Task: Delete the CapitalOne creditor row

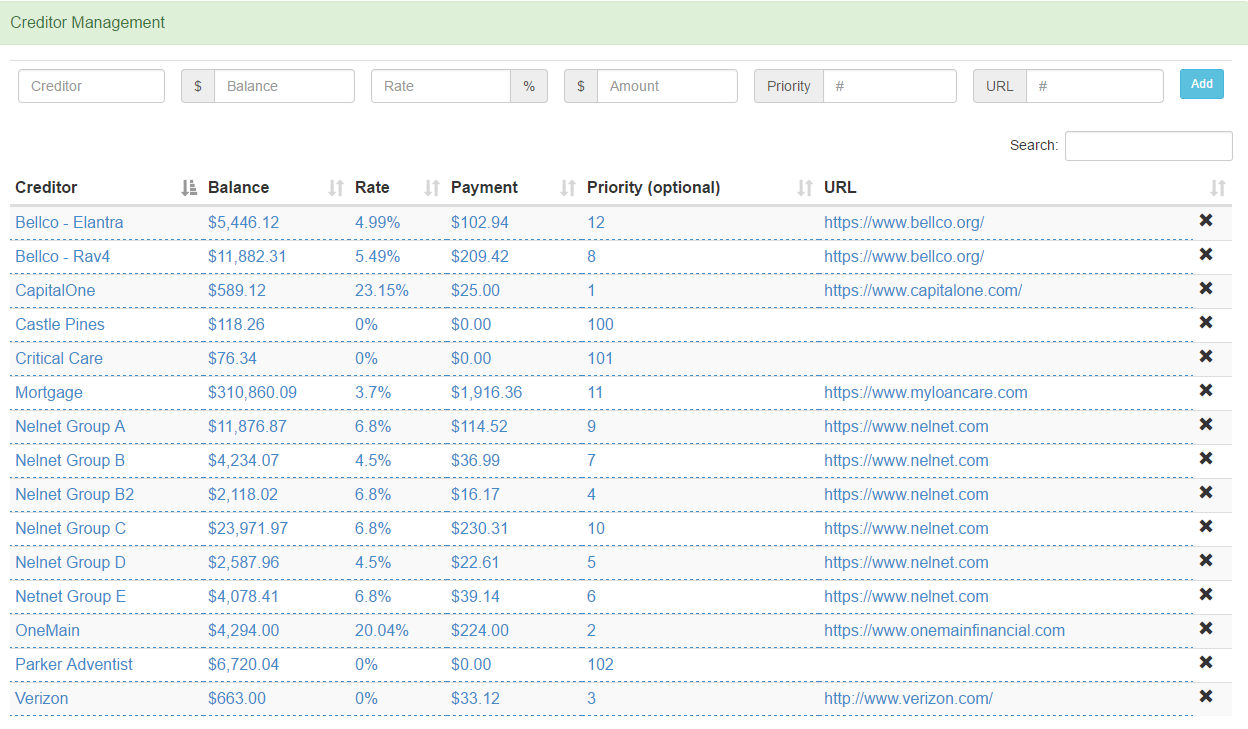Action: 1205,289
